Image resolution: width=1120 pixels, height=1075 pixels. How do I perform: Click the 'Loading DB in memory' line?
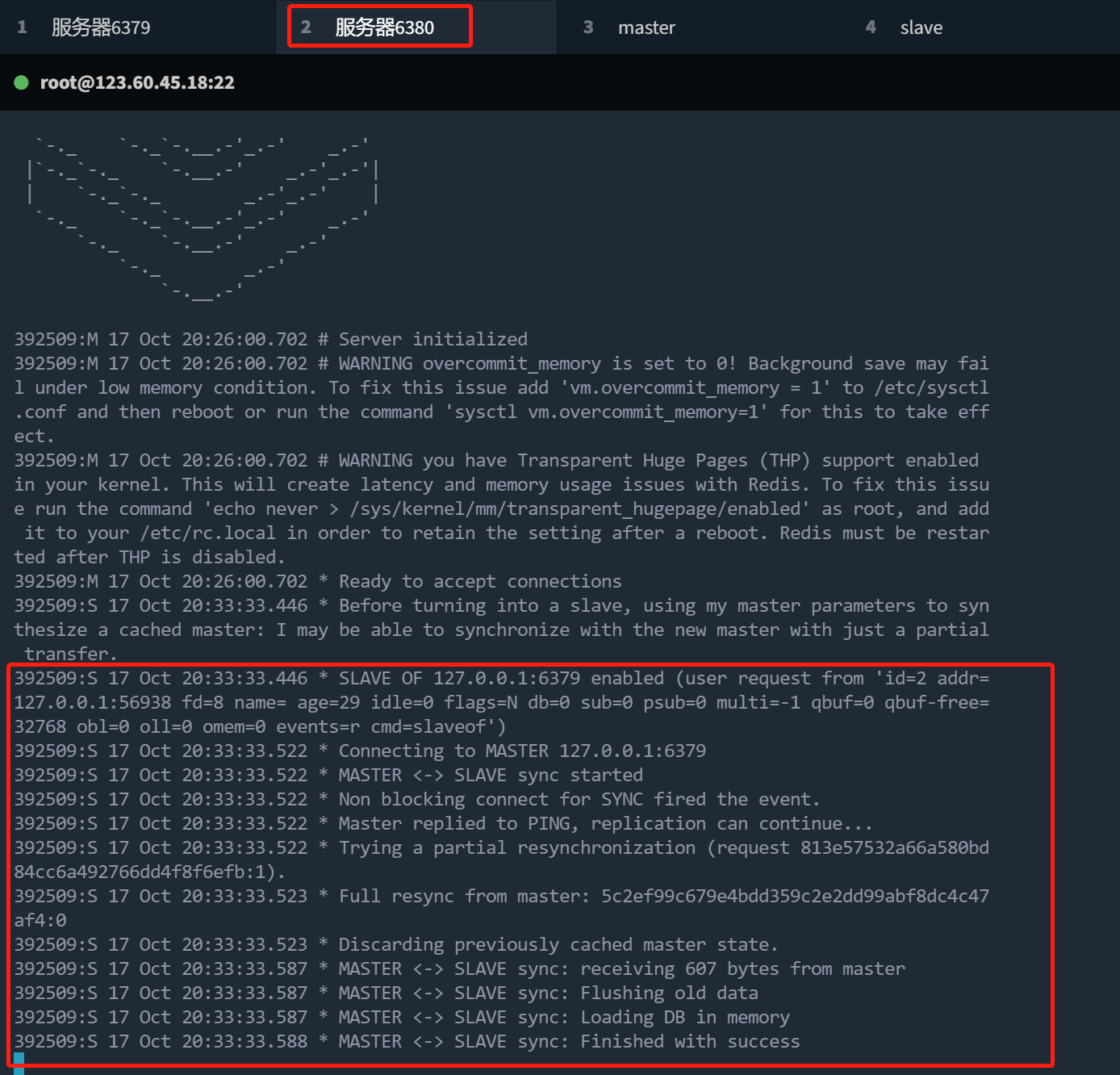click(x=684, y=1017)
